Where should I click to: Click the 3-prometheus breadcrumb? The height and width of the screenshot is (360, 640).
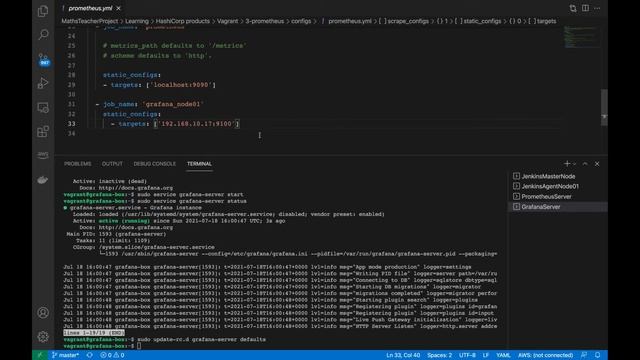point(264,21)
